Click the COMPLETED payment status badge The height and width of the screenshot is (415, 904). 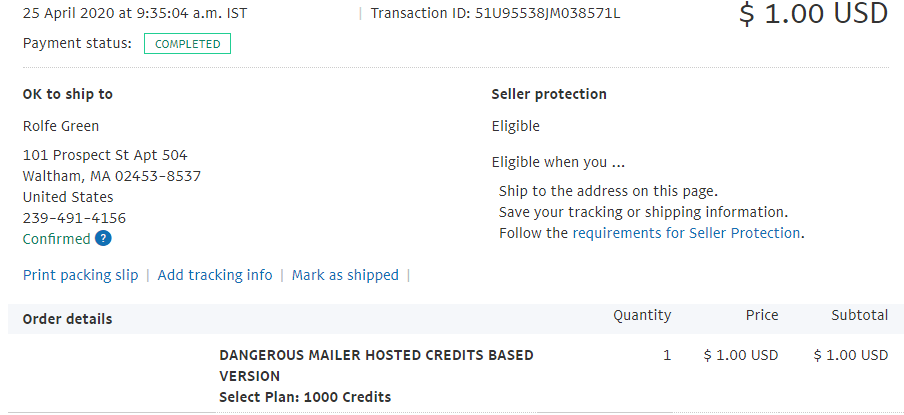point(187,44)
